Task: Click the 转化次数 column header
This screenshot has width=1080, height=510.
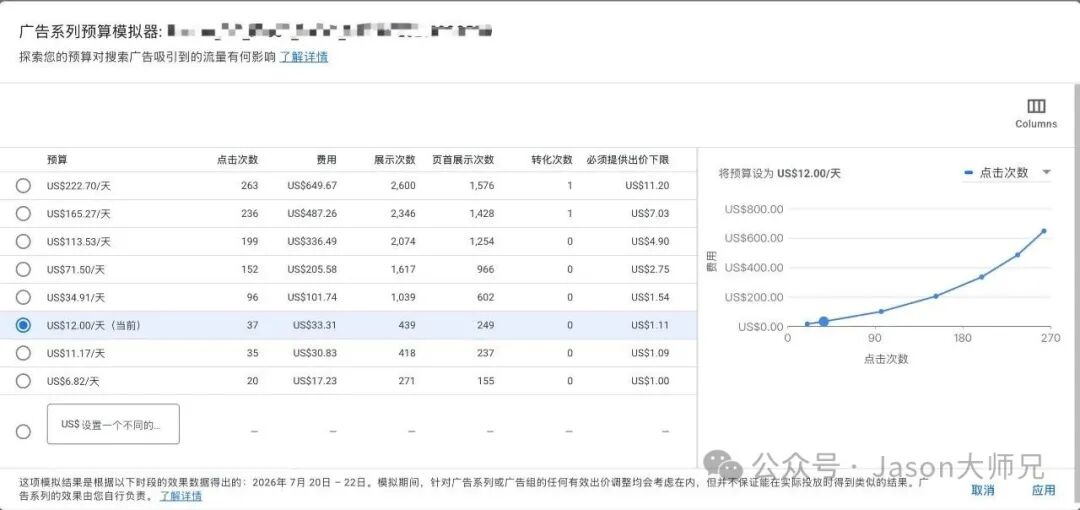Action: [x=552, y=160]
